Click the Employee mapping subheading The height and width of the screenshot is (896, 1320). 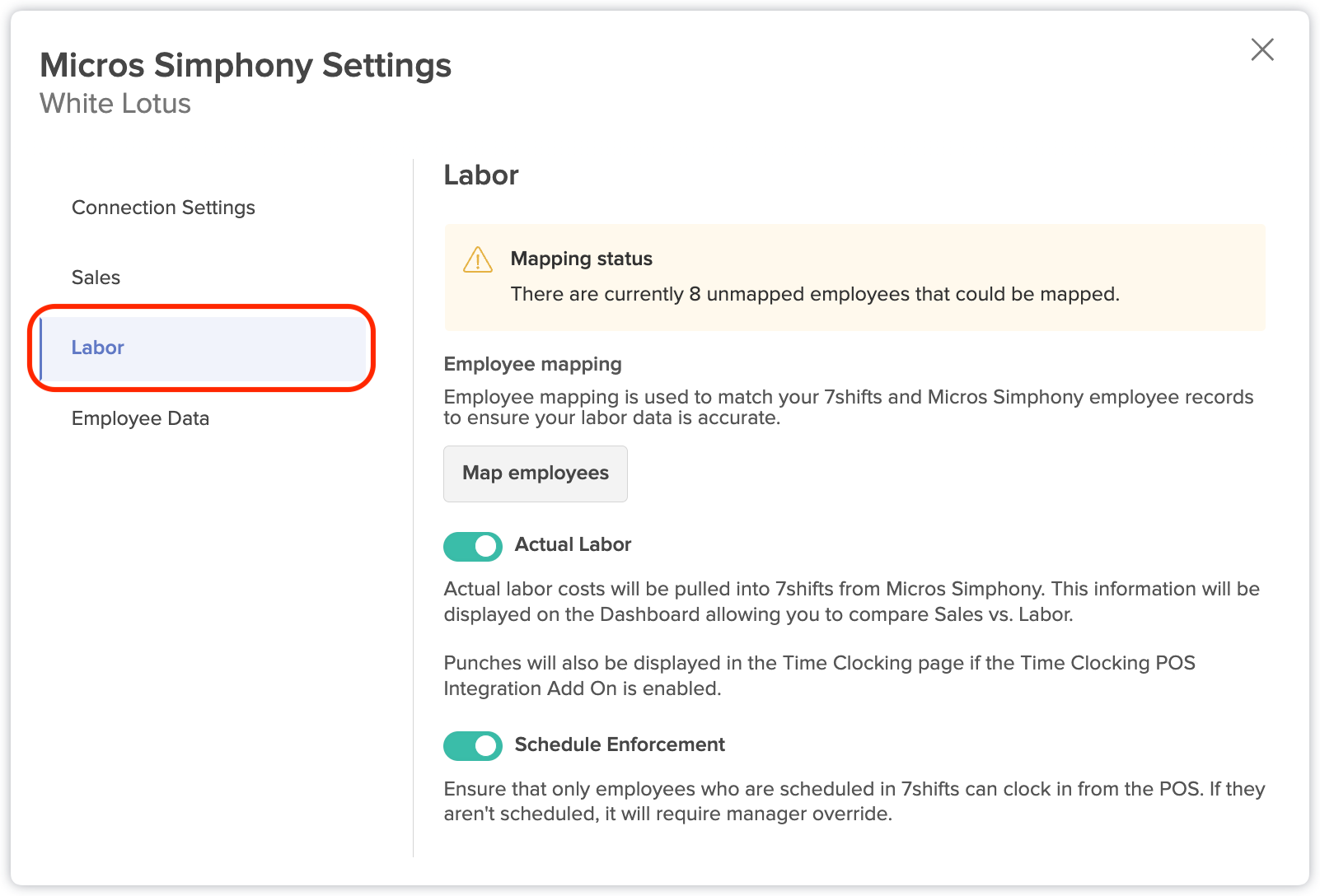[533, 364]
